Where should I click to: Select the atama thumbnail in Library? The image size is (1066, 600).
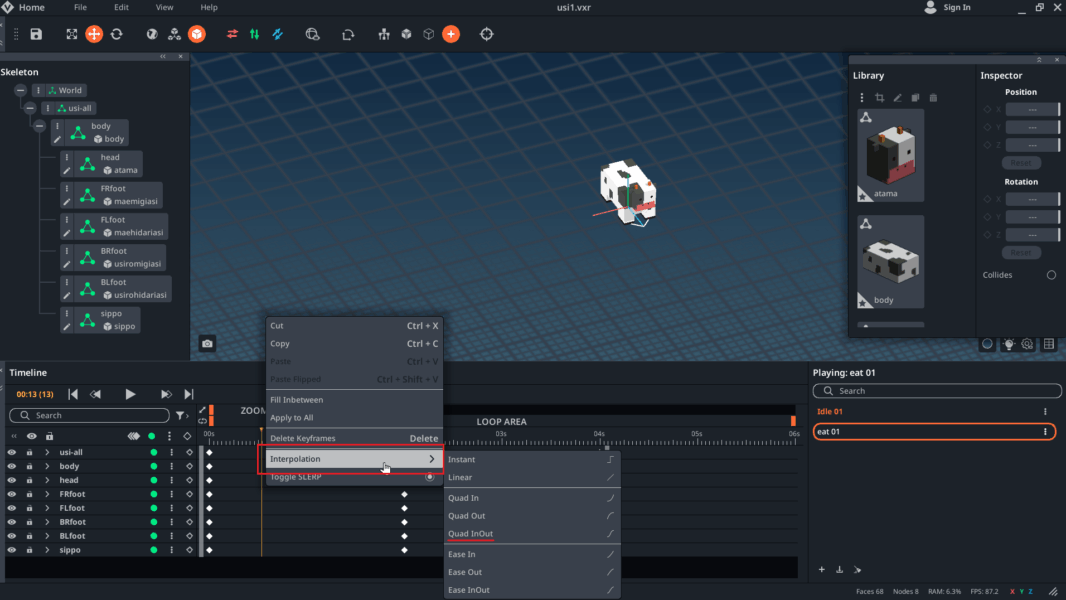coord(891,156)
